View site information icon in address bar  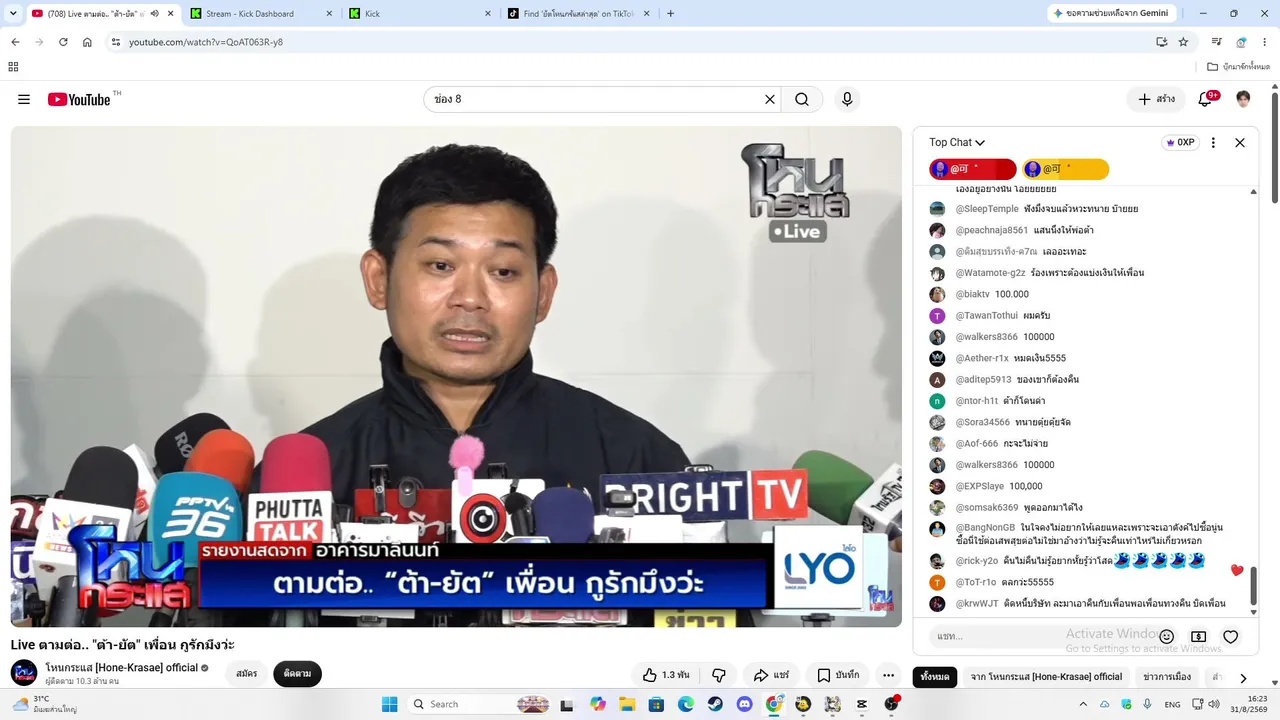coord(116,42)
